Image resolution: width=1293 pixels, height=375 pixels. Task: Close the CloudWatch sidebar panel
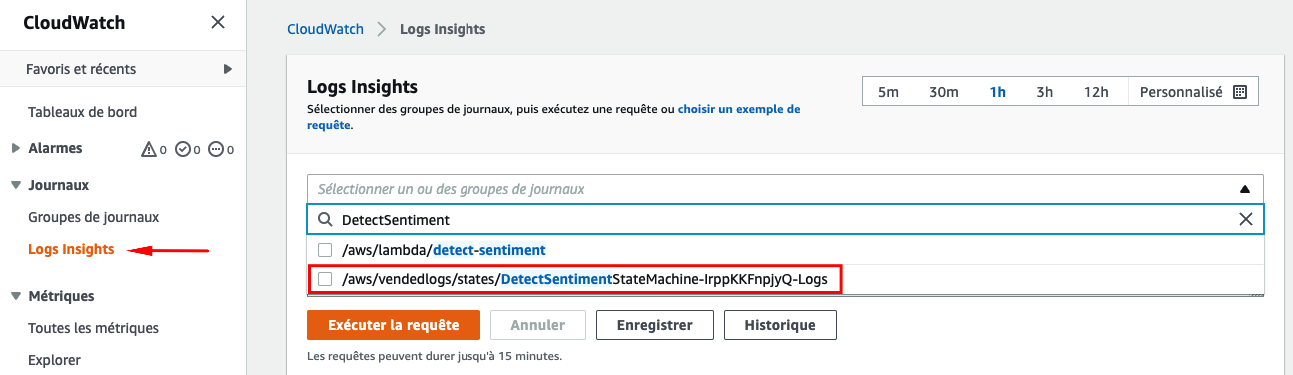(x=218, y=23)
